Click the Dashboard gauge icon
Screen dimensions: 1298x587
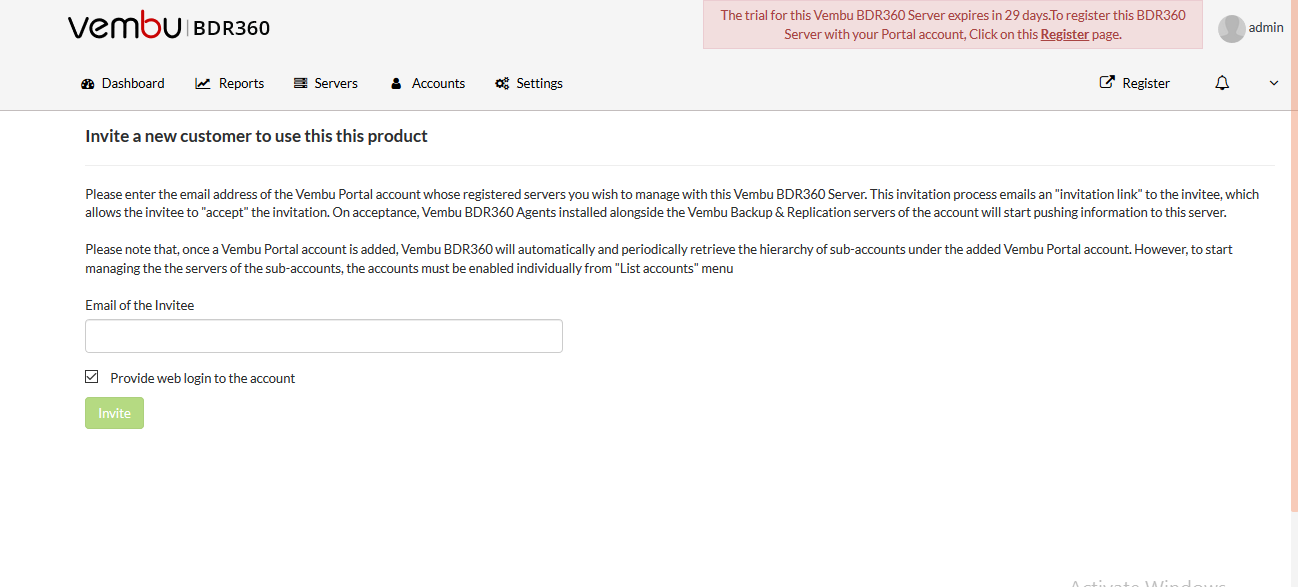[x=88, y=84]
